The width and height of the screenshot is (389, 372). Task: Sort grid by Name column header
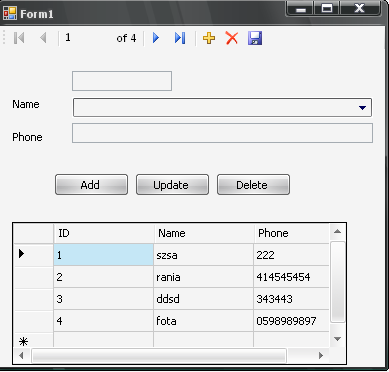[x=204, y=233]
